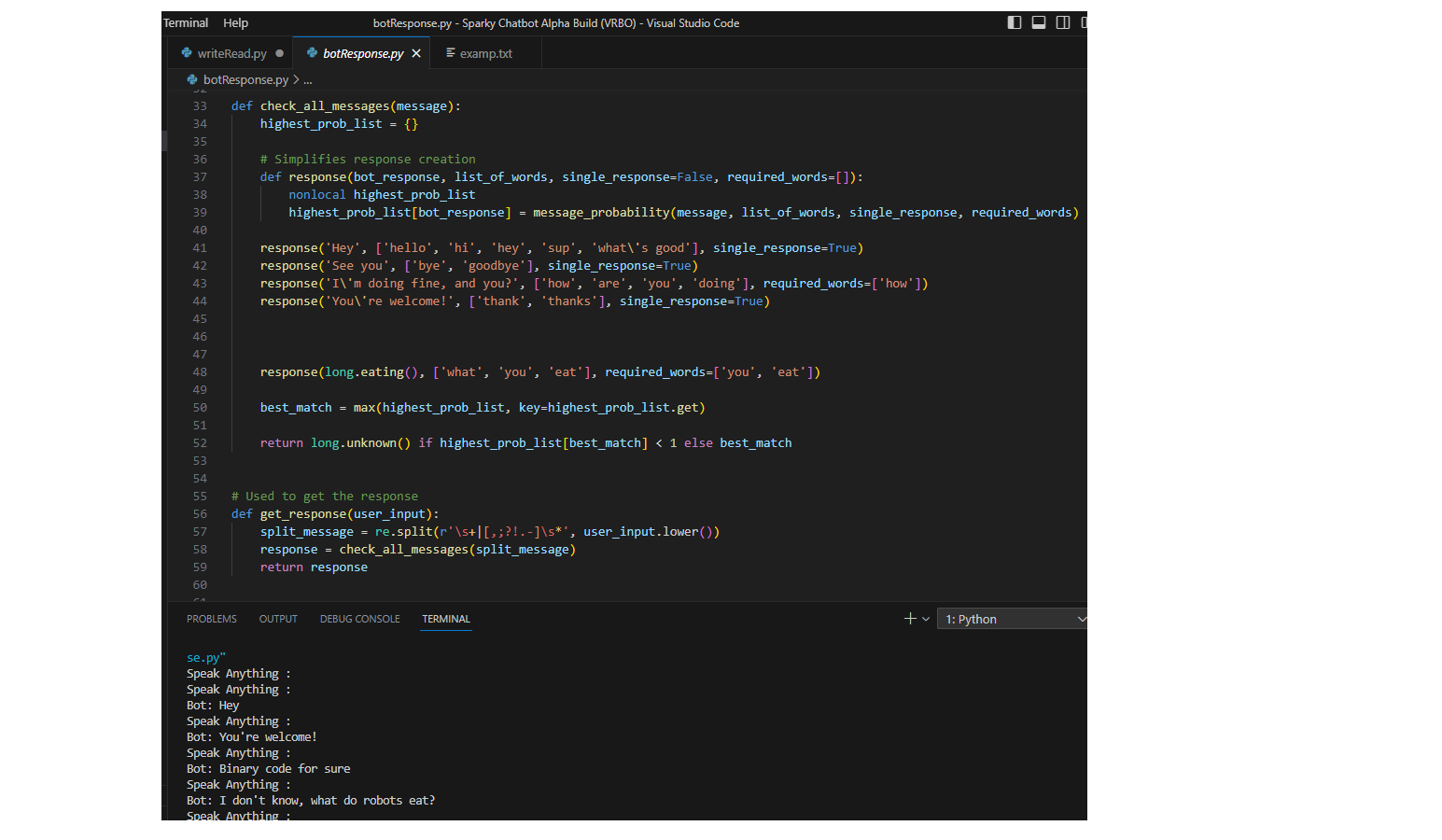Image resolution: width=1442 pixels, height=840 pixels.
Task: Open the OUTPUT panel tab
Action: click(x=278, y=619)
